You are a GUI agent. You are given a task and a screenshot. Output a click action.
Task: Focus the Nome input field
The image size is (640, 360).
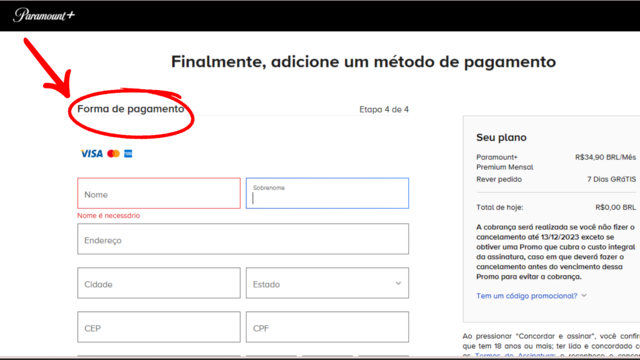[x=159, y=193]
